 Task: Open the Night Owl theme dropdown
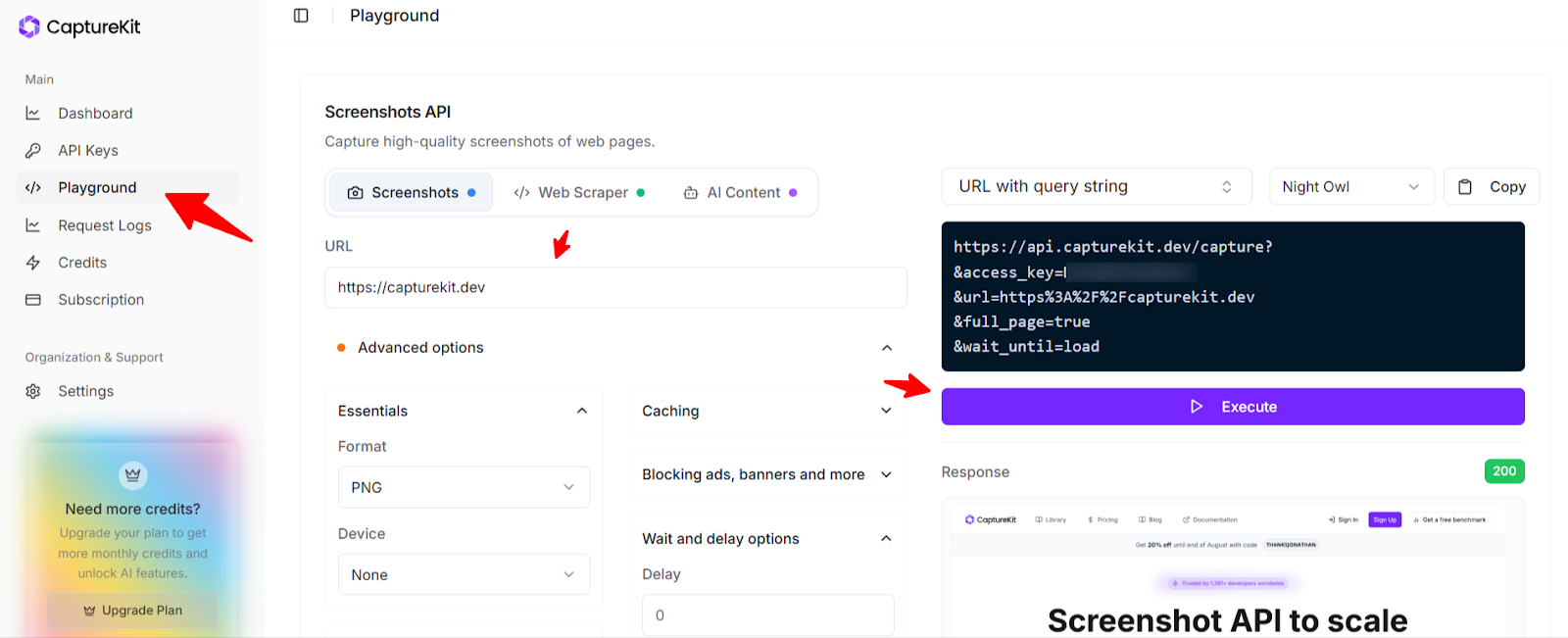point(1351,186)
